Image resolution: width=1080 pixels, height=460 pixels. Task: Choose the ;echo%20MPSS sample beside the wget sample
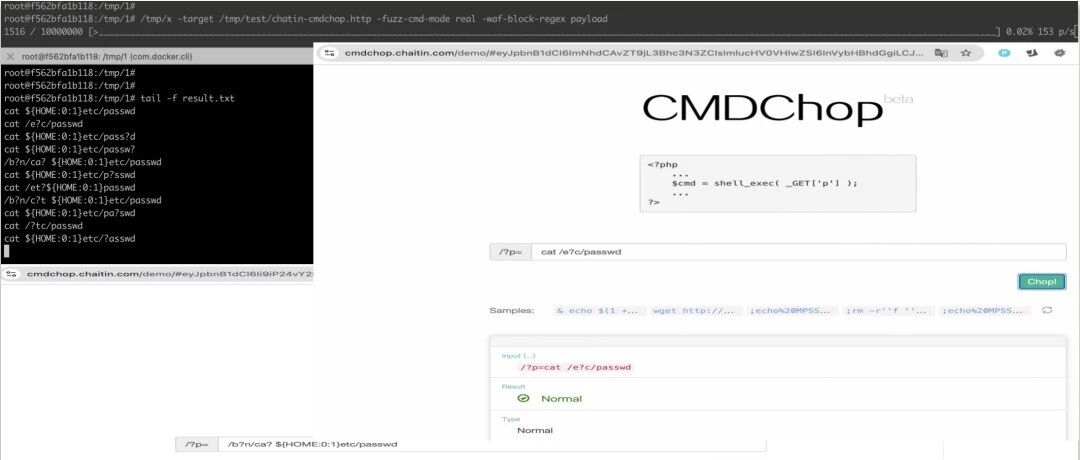[x=793, y=311]
